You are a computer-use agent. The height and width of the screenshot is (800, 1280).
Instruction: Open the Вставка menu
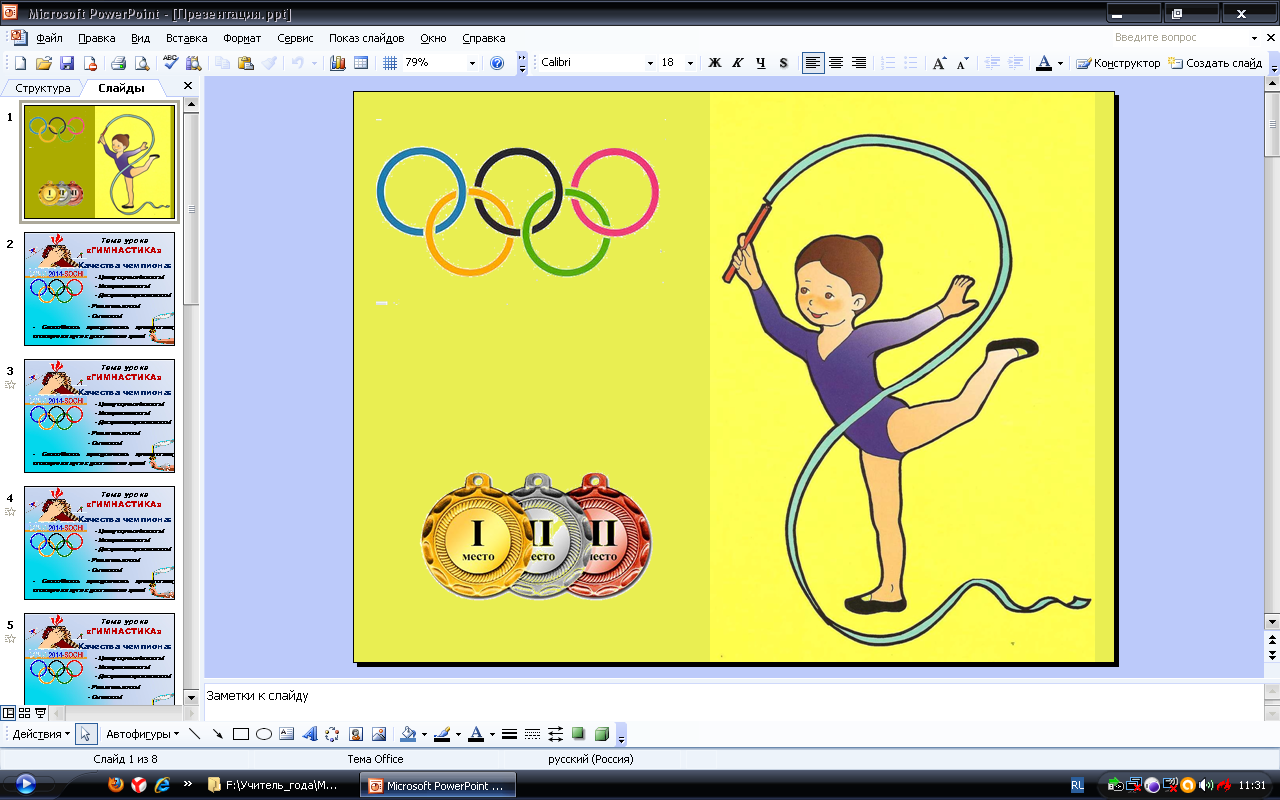pyautogui.click(x=186, y=38)
